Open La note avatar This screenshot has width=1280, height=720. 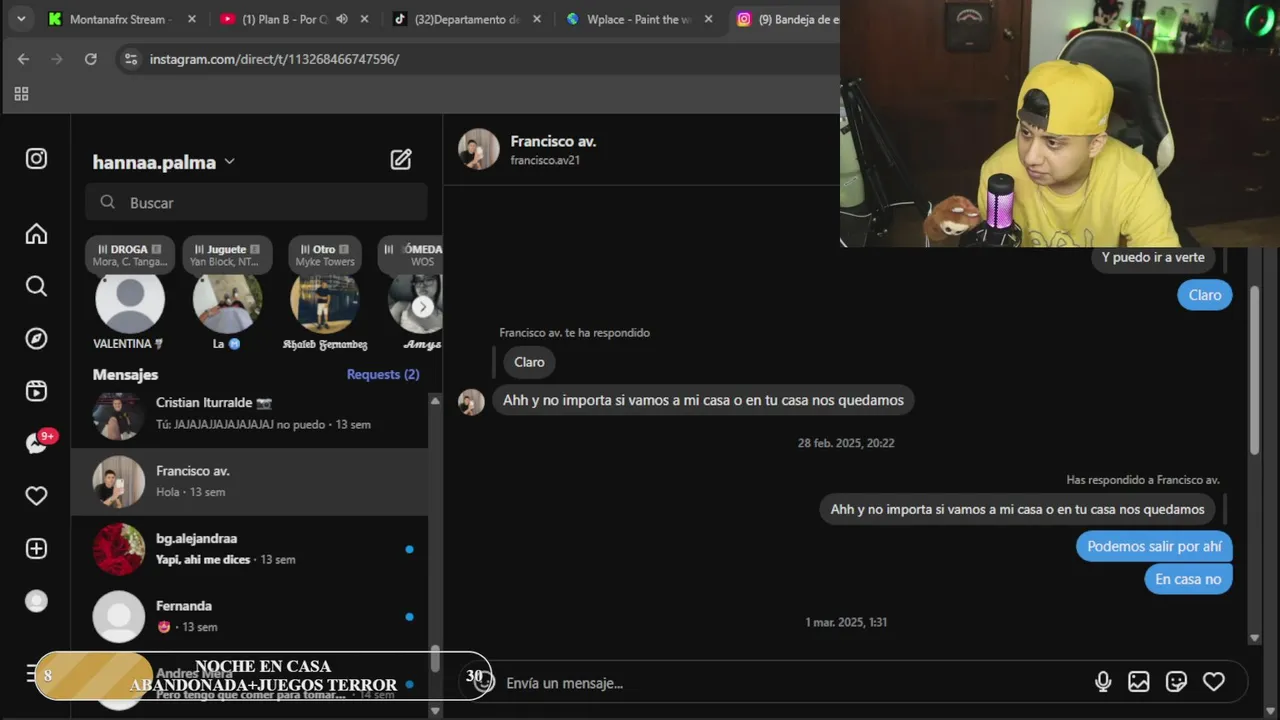point(227,300)
